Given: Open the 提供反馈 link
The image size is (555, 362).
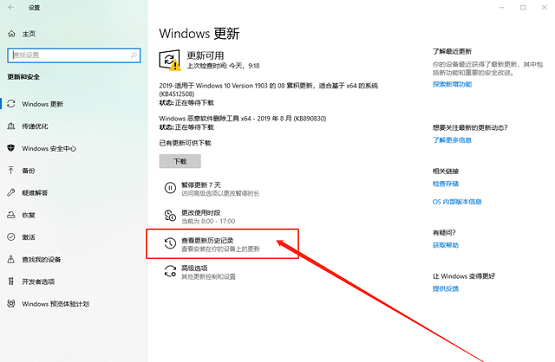Looking at the screenshot, I should pyautogui.click(x=446, y=289).
